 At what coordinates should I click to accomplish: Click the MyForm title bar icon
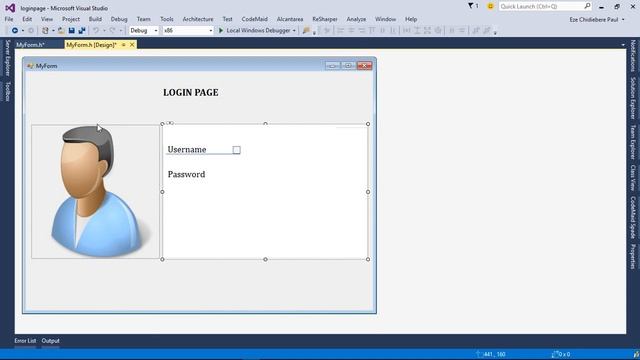tap(30, 66)
